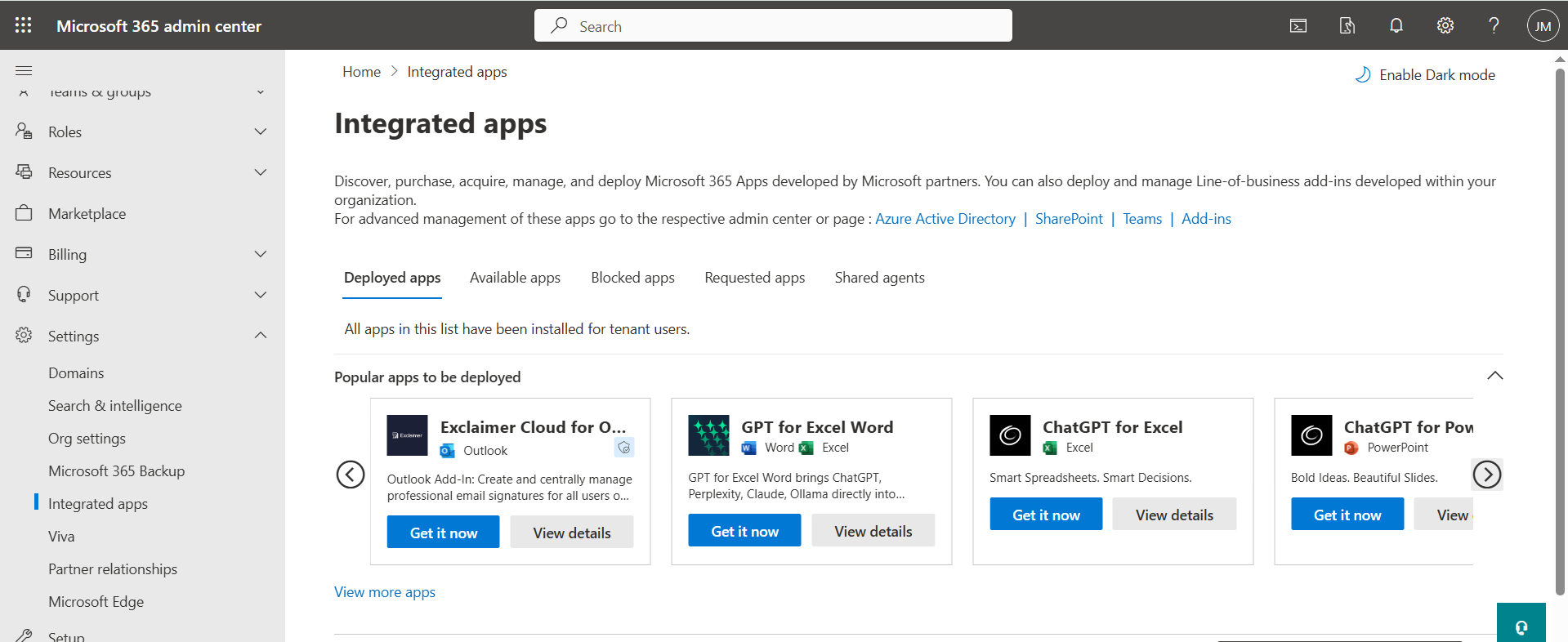Screen dimensions: 1568x642
Task: Click the Outlook icon on Exclaimer card
Action: (447, 451)
